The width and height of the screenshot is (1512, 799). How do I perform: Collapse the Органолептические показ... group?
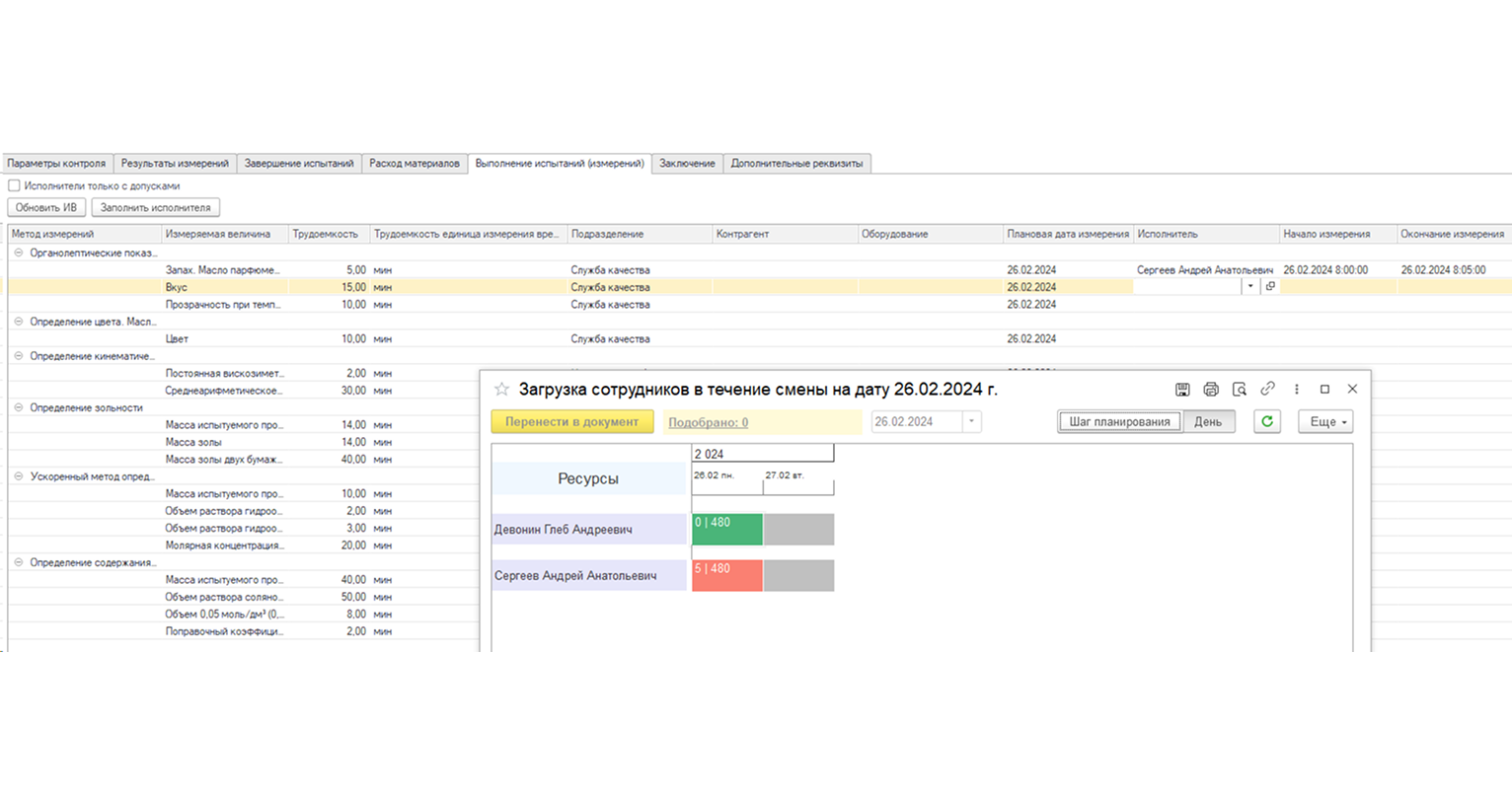(18, 253)
